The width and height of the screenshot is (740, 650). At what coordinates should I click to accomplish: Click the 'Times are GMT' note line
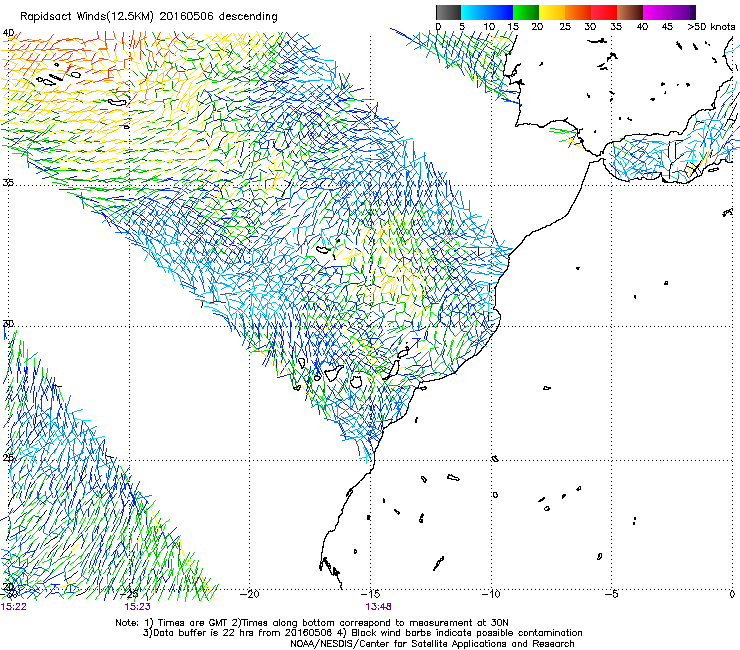tap(312, 623)
